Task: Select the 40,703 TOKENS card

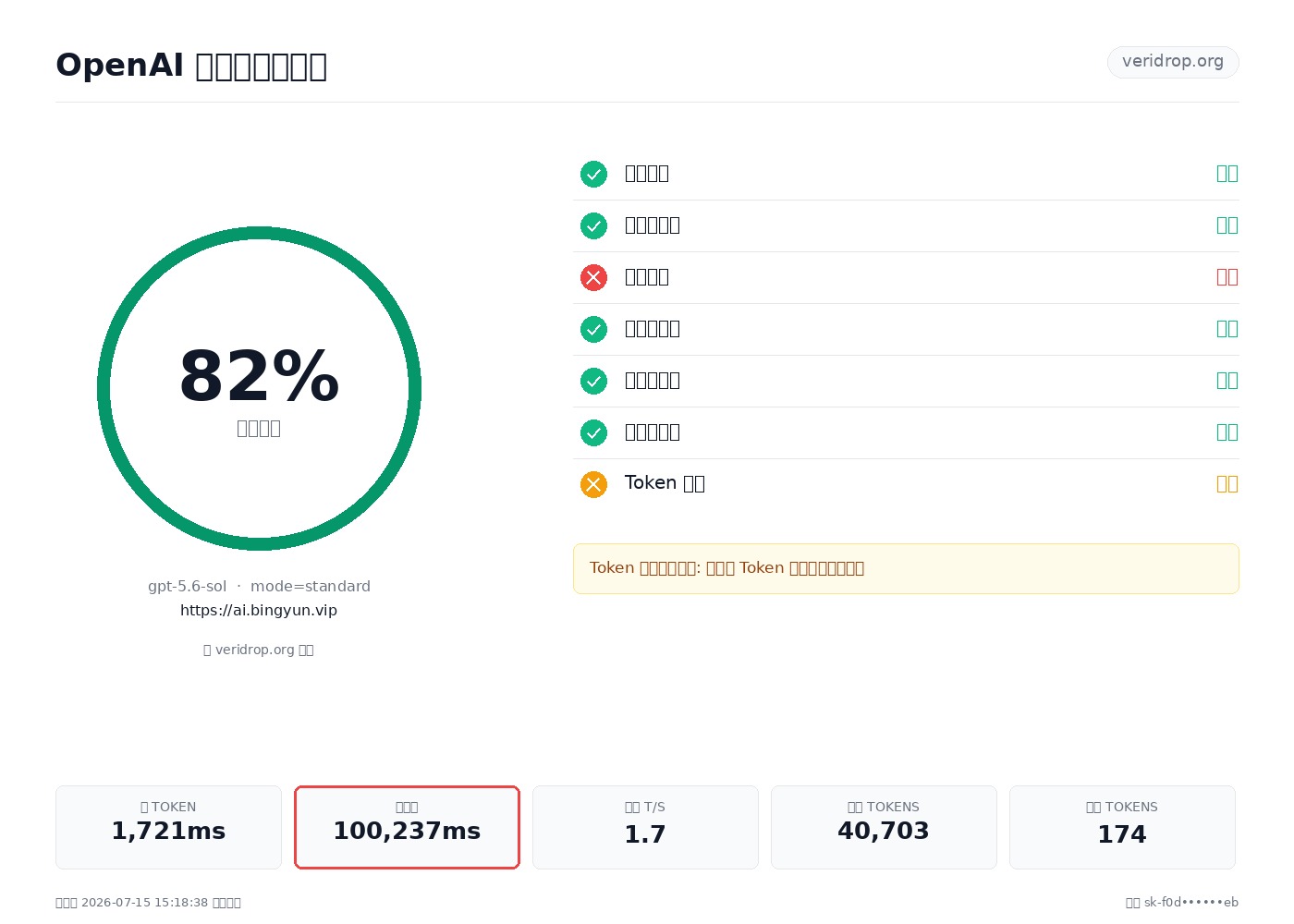Action: point(884,827)
